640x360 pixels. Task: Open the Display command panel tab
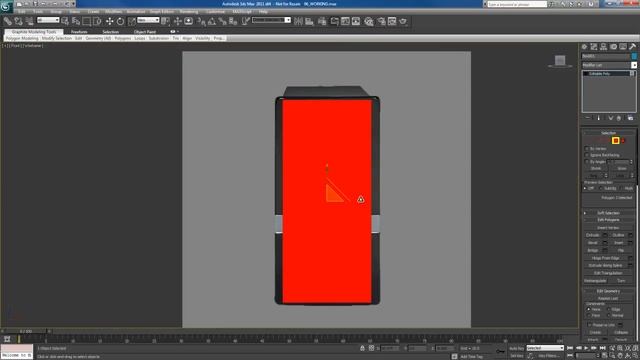623,47
